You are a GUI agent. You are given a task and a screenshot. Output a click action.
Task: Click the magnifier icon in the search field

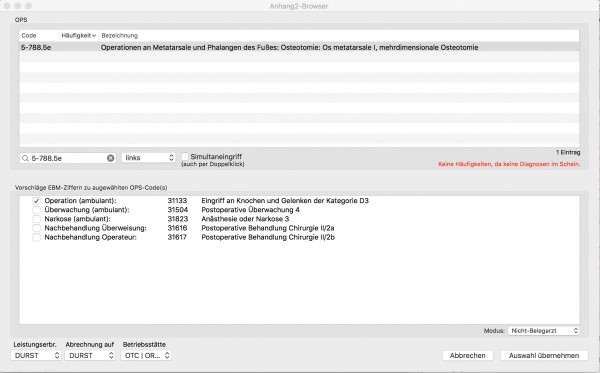25,158
